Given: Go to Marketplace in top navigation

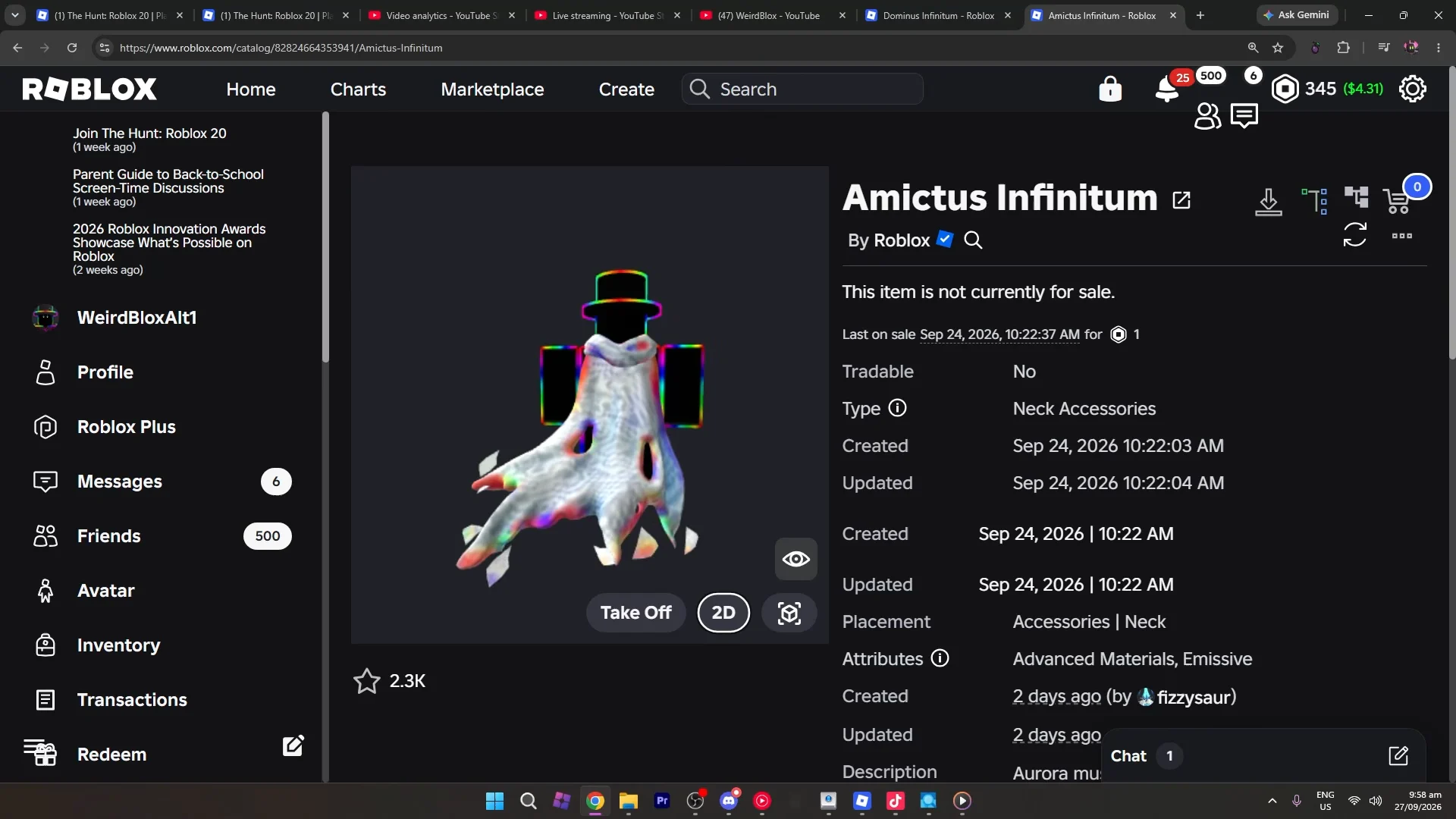Looking at the screenshot, I should (492, 89).
